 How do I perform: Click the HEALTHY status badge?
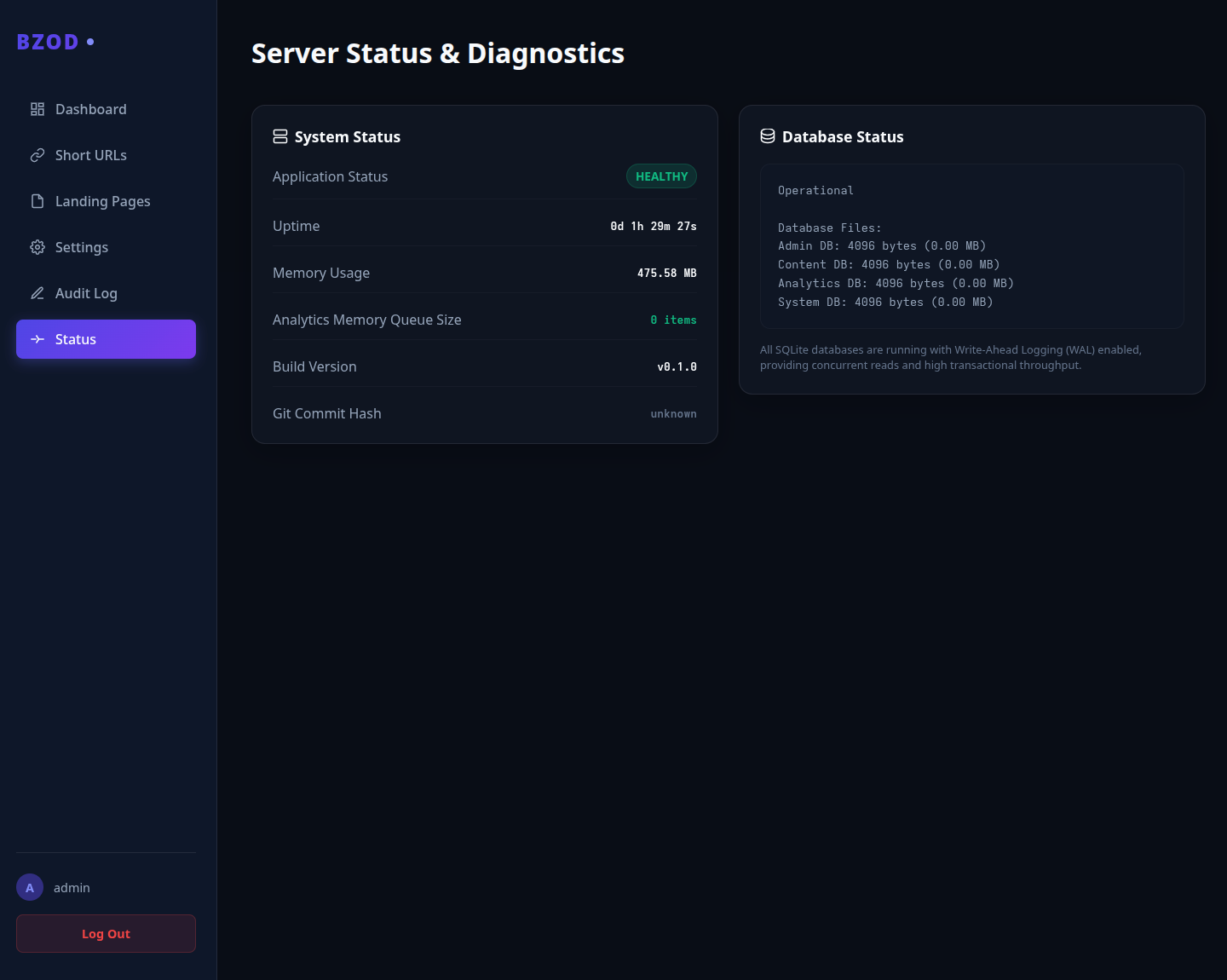(x=661, y=176)
